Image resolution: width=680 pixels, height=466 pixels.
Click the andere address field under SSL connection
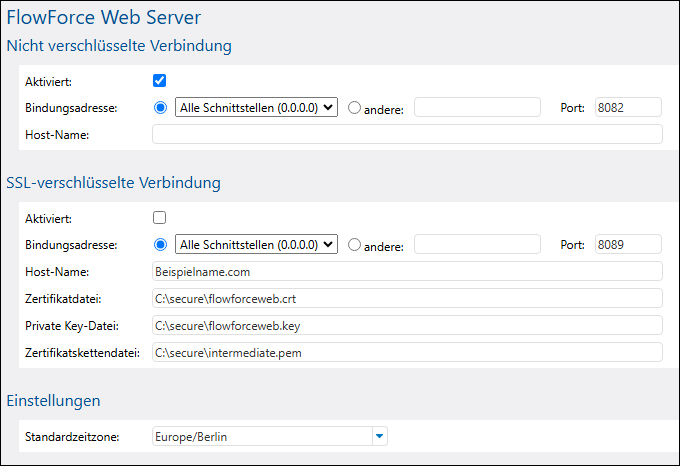[x=477, y=244]
